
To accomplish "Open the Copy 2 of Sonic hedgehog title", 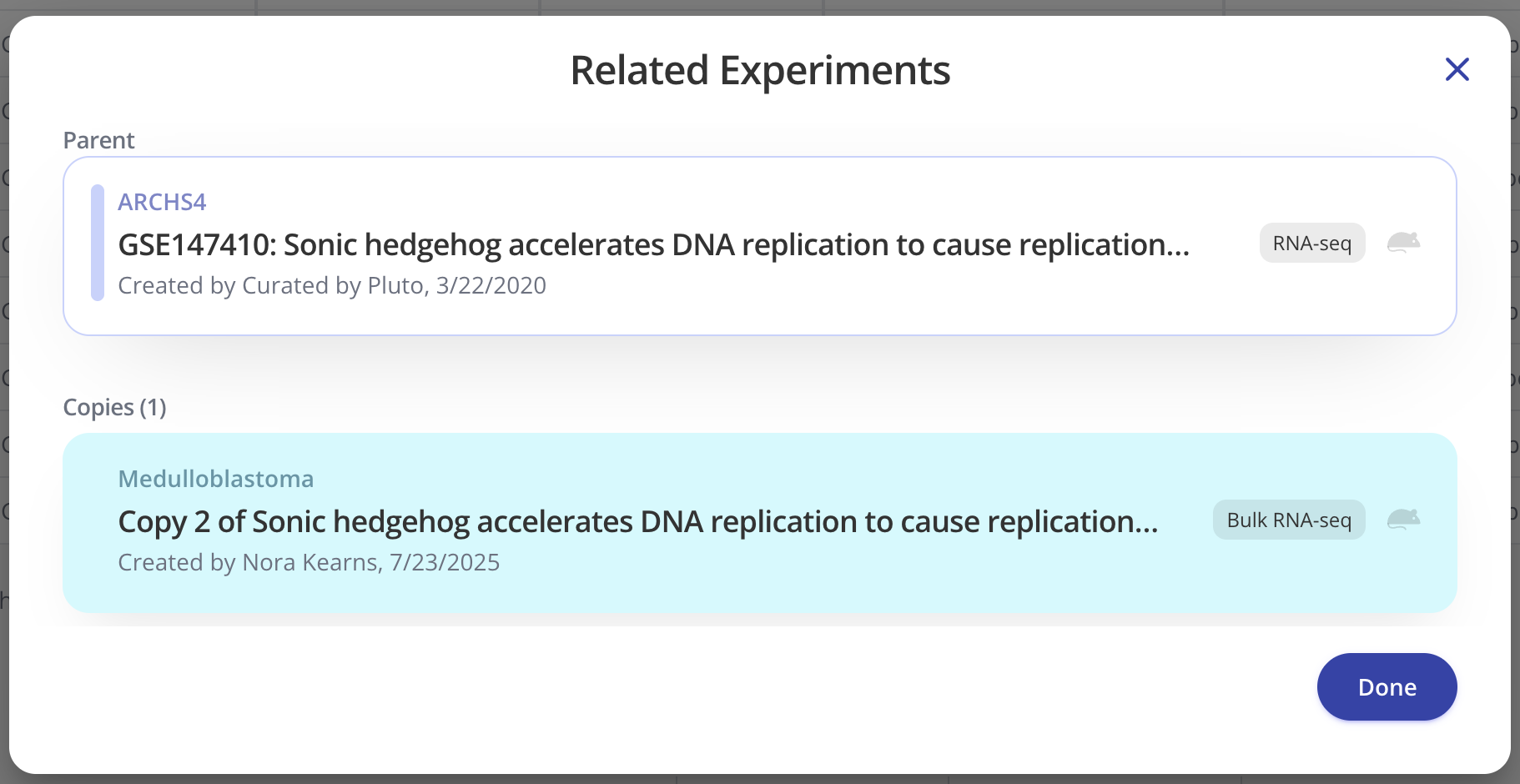I will point(638,521).
